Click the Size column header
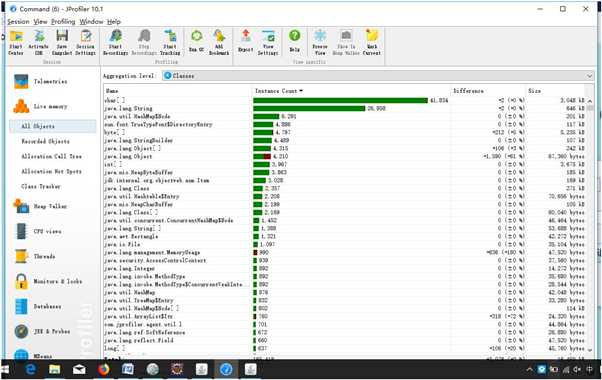Image resolution: width=602 pixels, height=380 pixels. point(555,91)
